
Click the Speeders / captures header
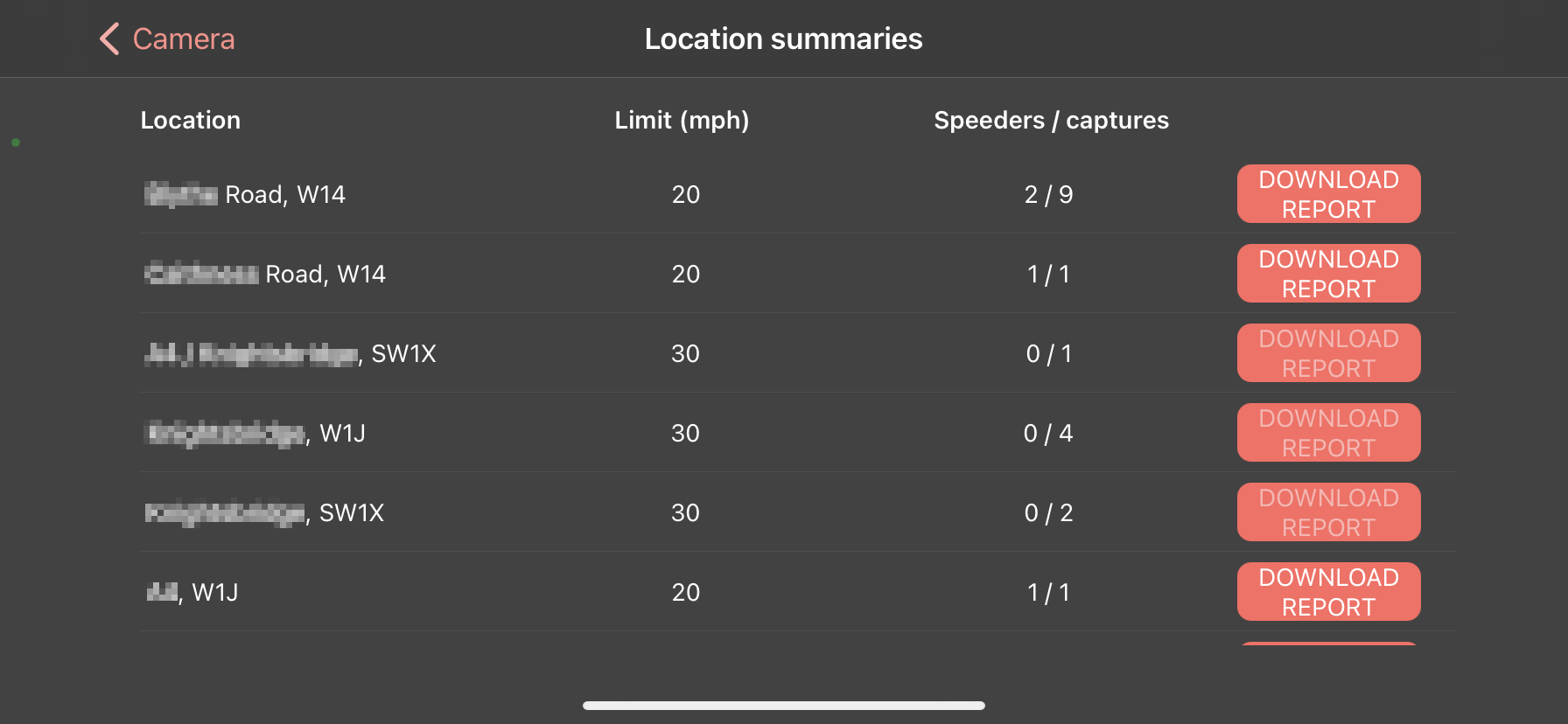point(1051,121)
